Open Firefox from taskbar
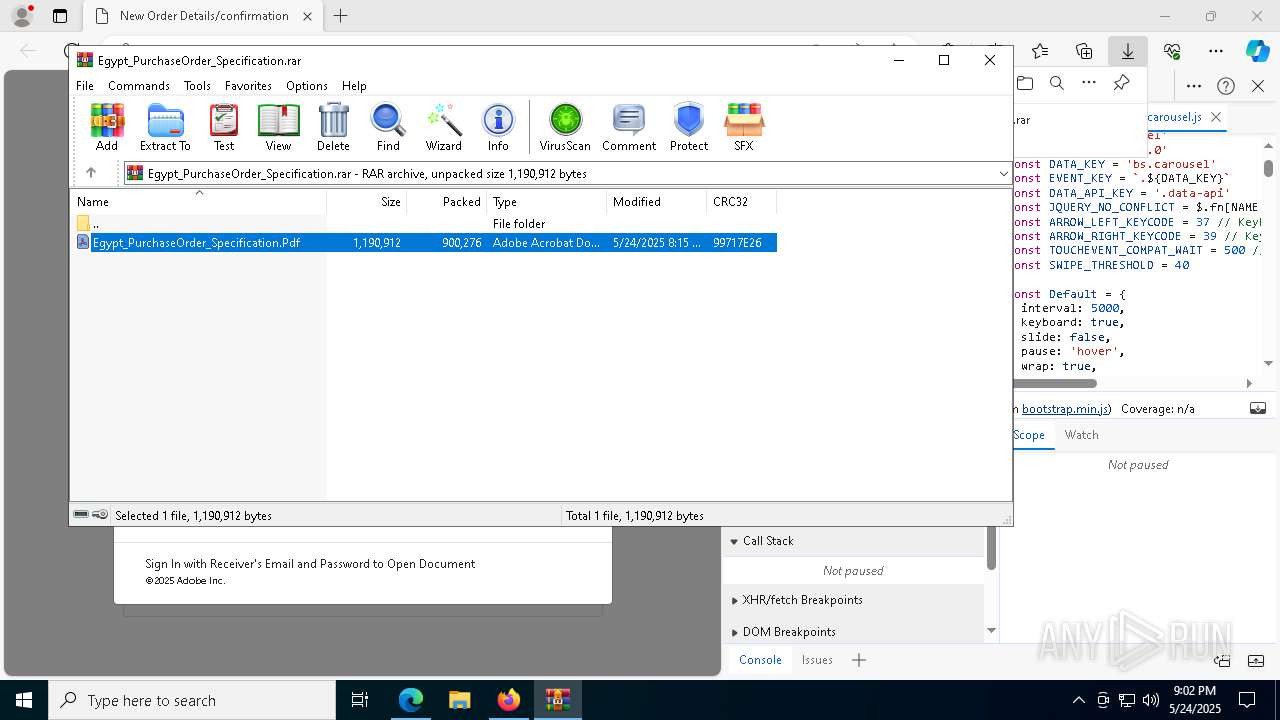 click(509, 700)
